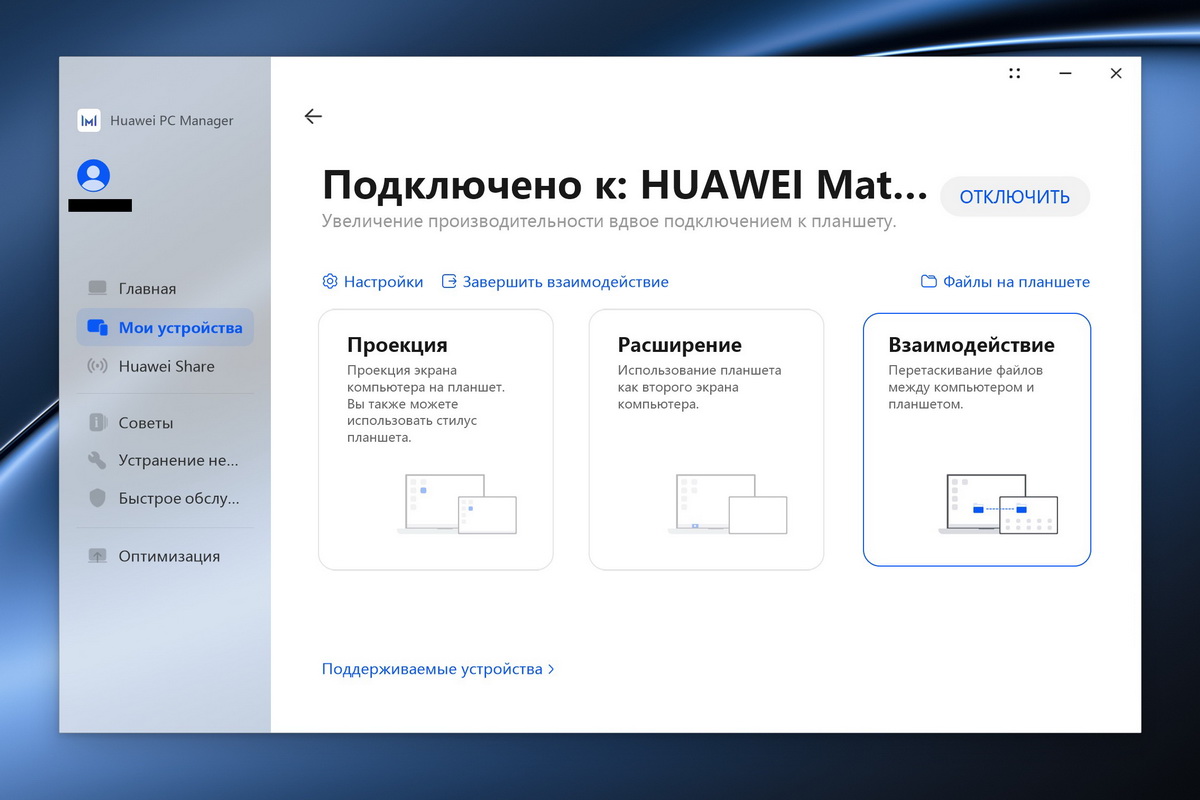The image size is (1200, 800).
Task: Click the Взаимодействие file-transfer illustration
Action: coord(998,504)
